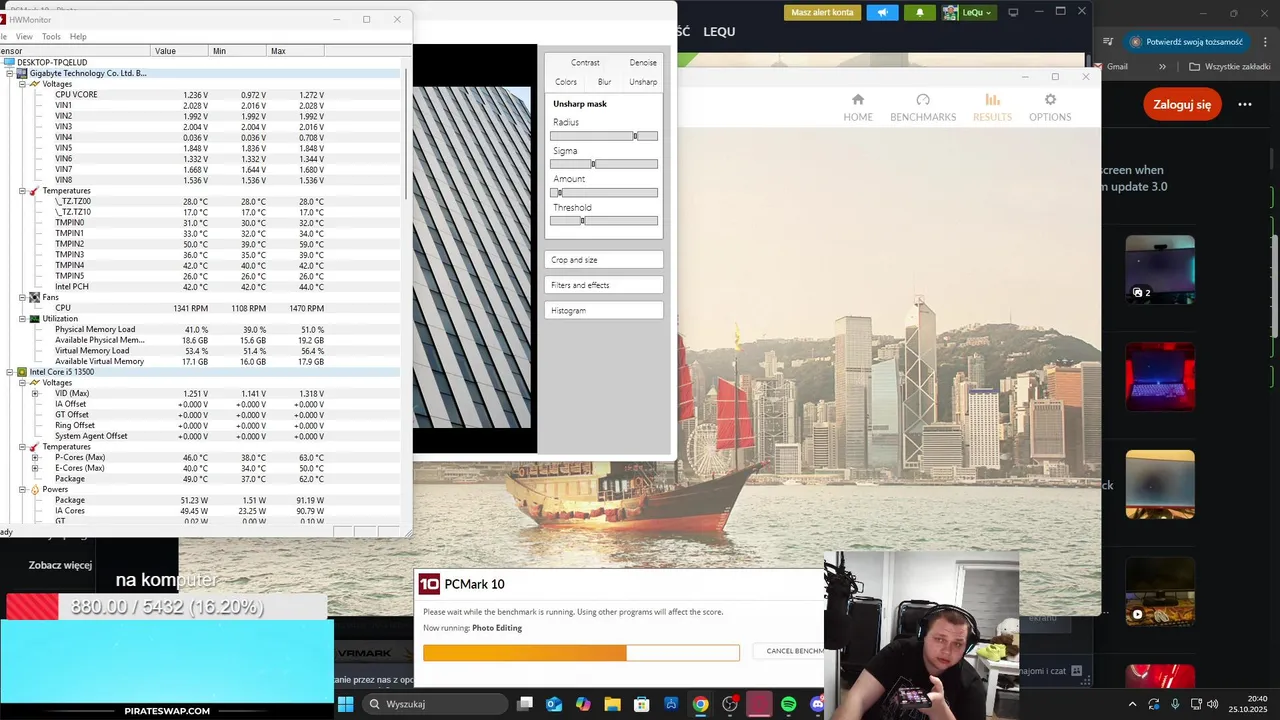Select the Contrast tab in photo editor
Viewport: 1280px width, 720px height.
click(585, 62)
